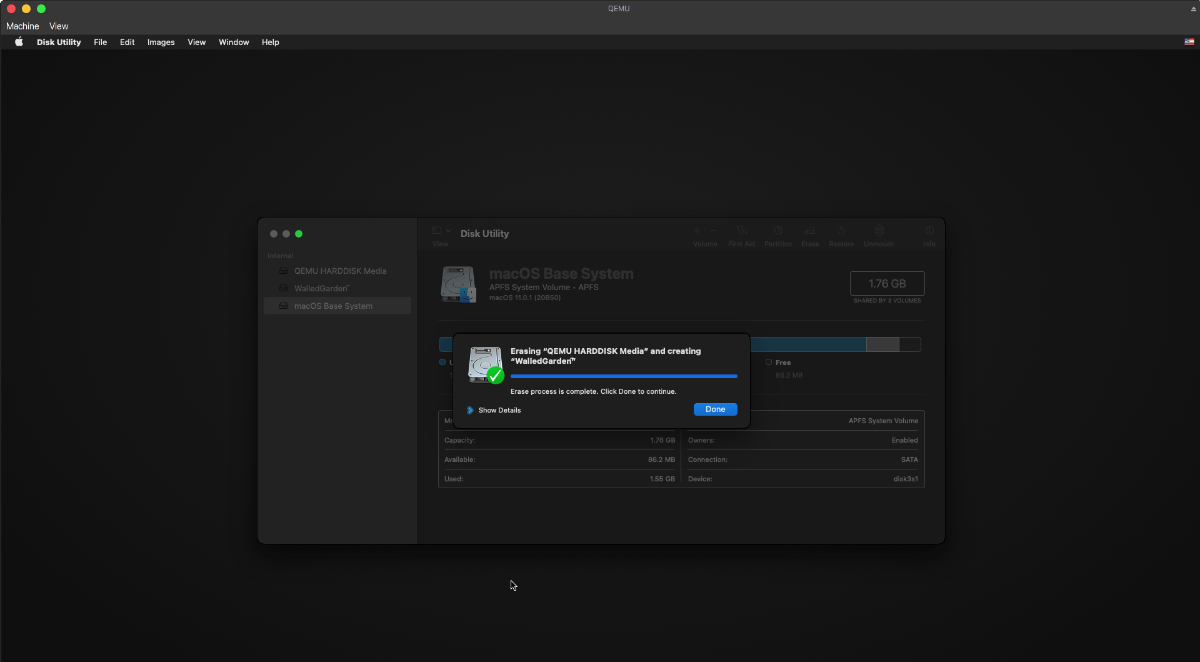Open the Help menu

tap(270, 42)
